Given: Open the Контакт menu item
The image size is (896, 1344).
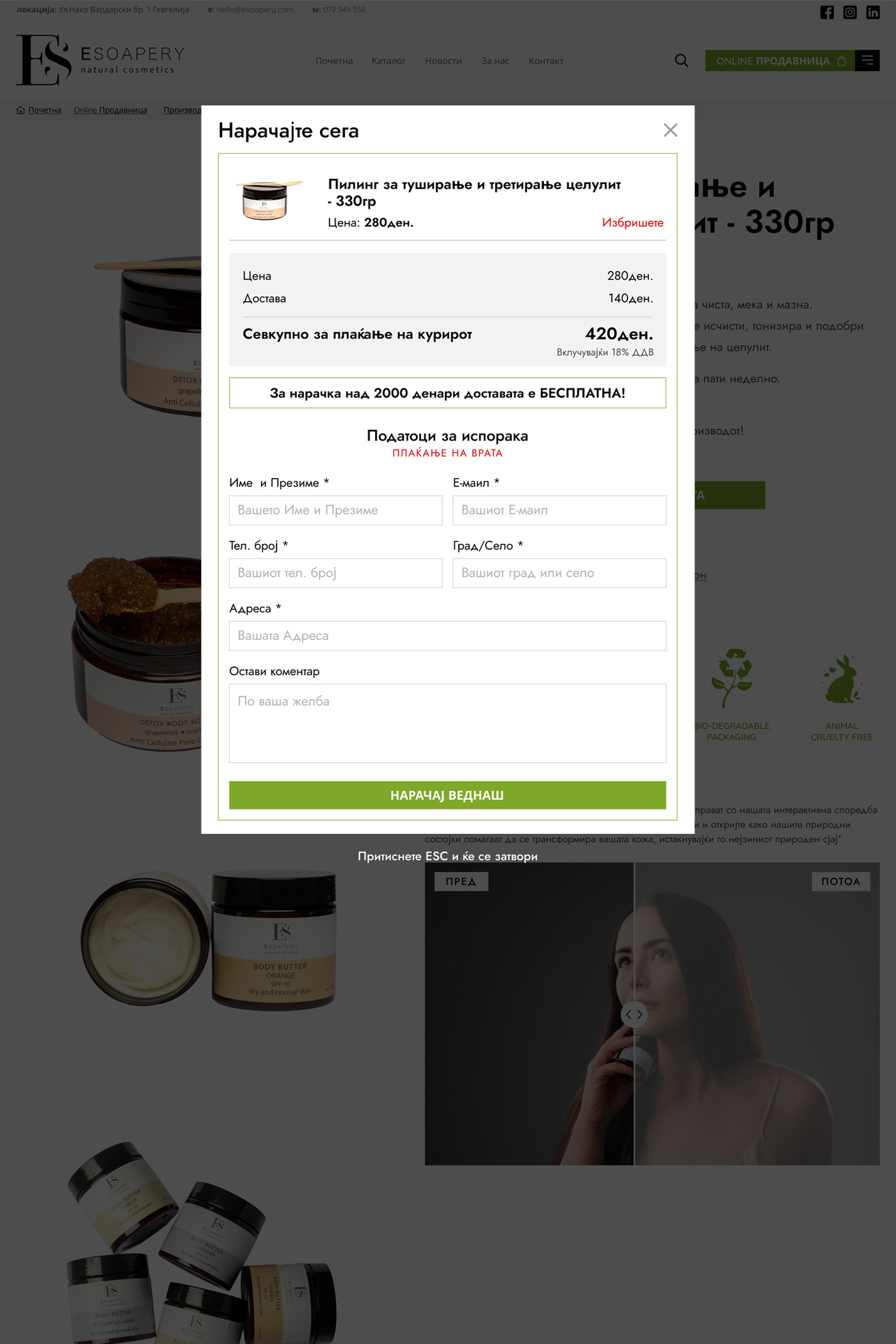Looking at the screenshot, I should coord(546,61).
